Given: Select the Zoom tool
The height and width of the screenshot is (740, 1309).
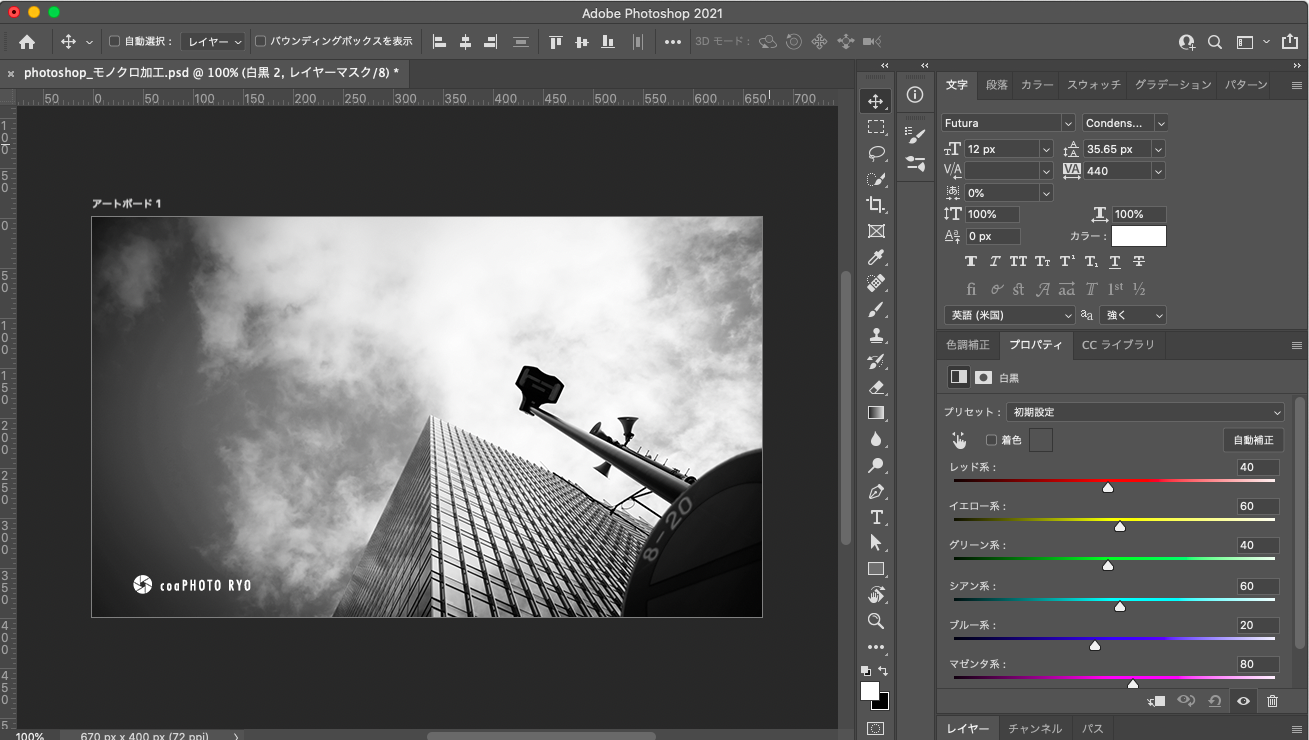Looking at the screenshot, I should coord(876,621).
